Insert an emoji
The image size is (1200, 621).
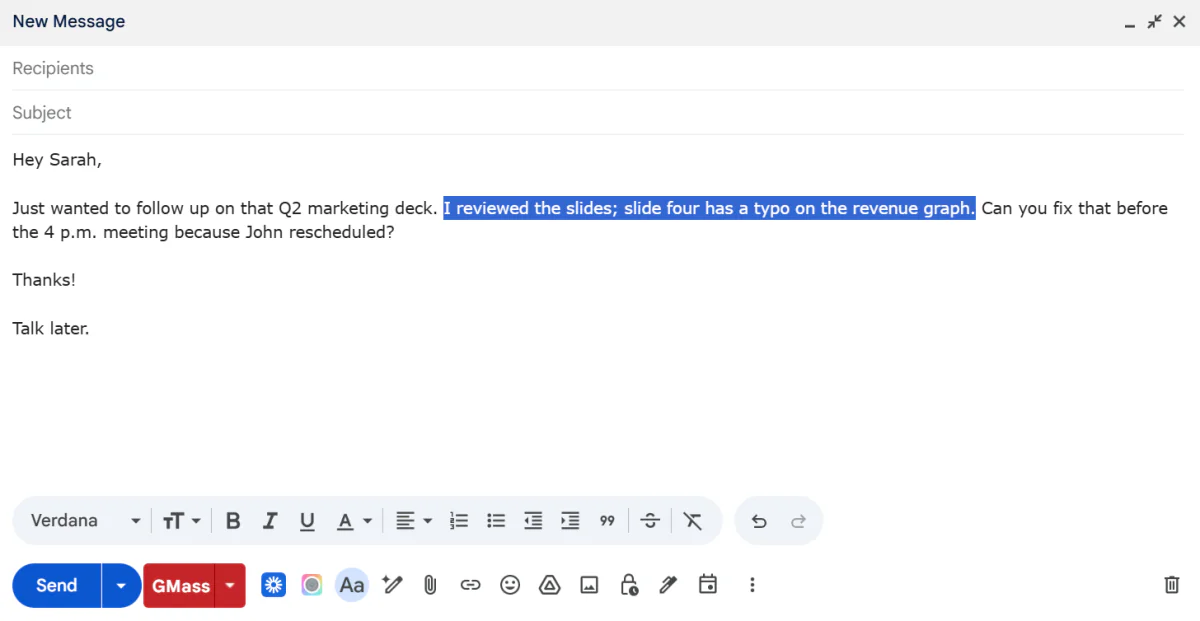pos(510,585)
